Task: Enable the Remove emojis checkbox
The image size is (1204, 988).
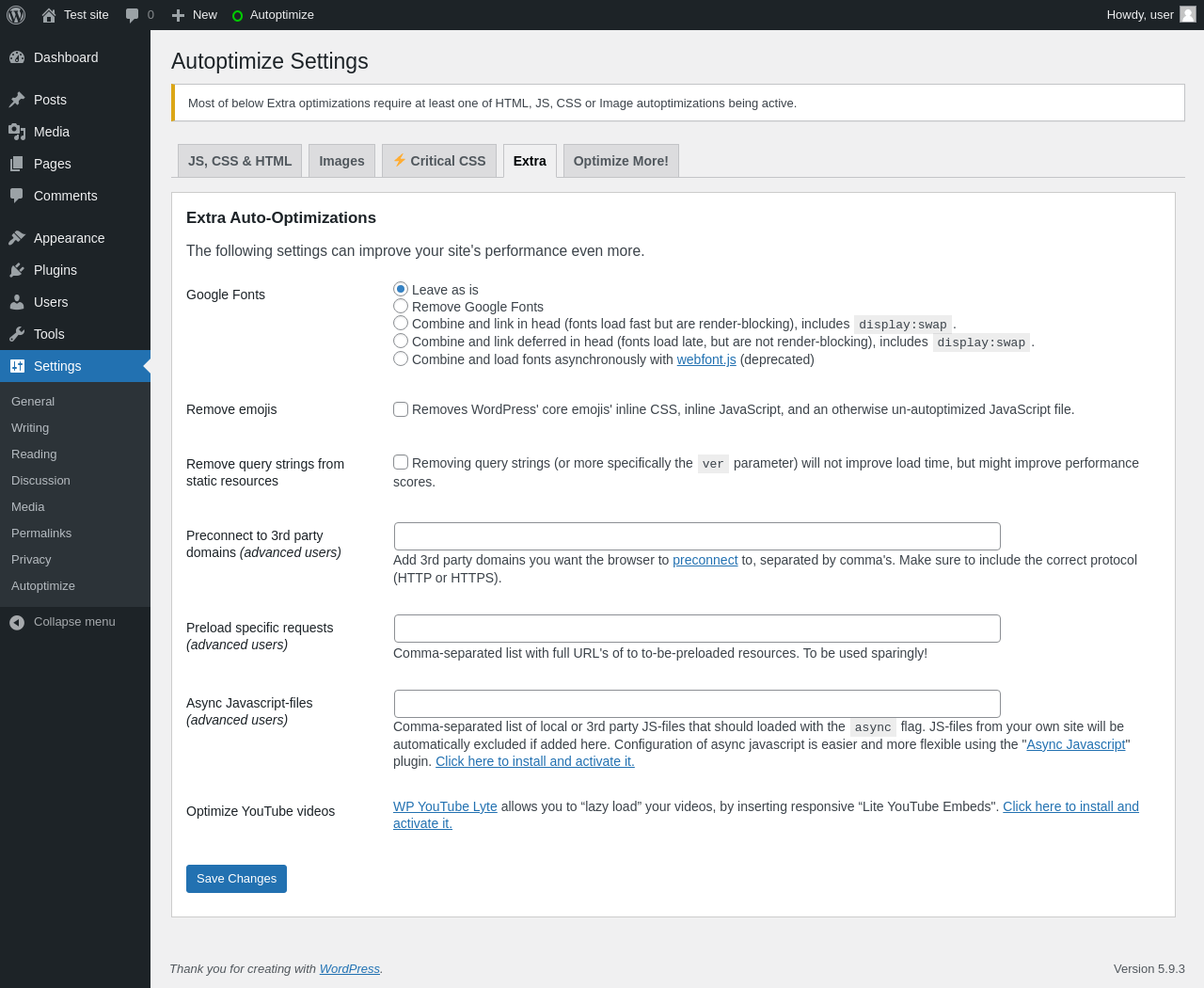Action: 401,409
